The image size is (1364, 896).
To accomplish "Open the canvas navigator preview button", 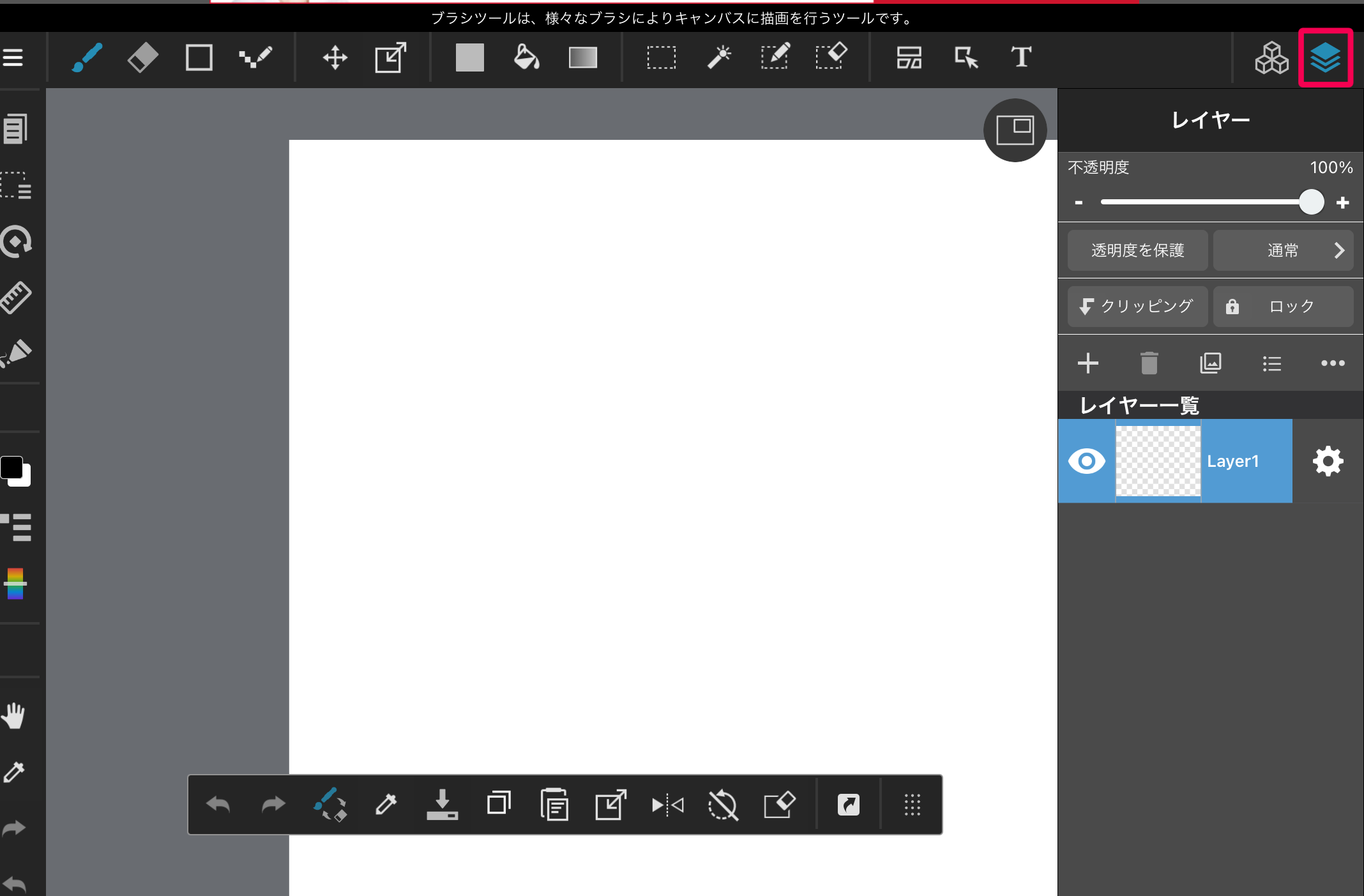I will point(1015,130).
